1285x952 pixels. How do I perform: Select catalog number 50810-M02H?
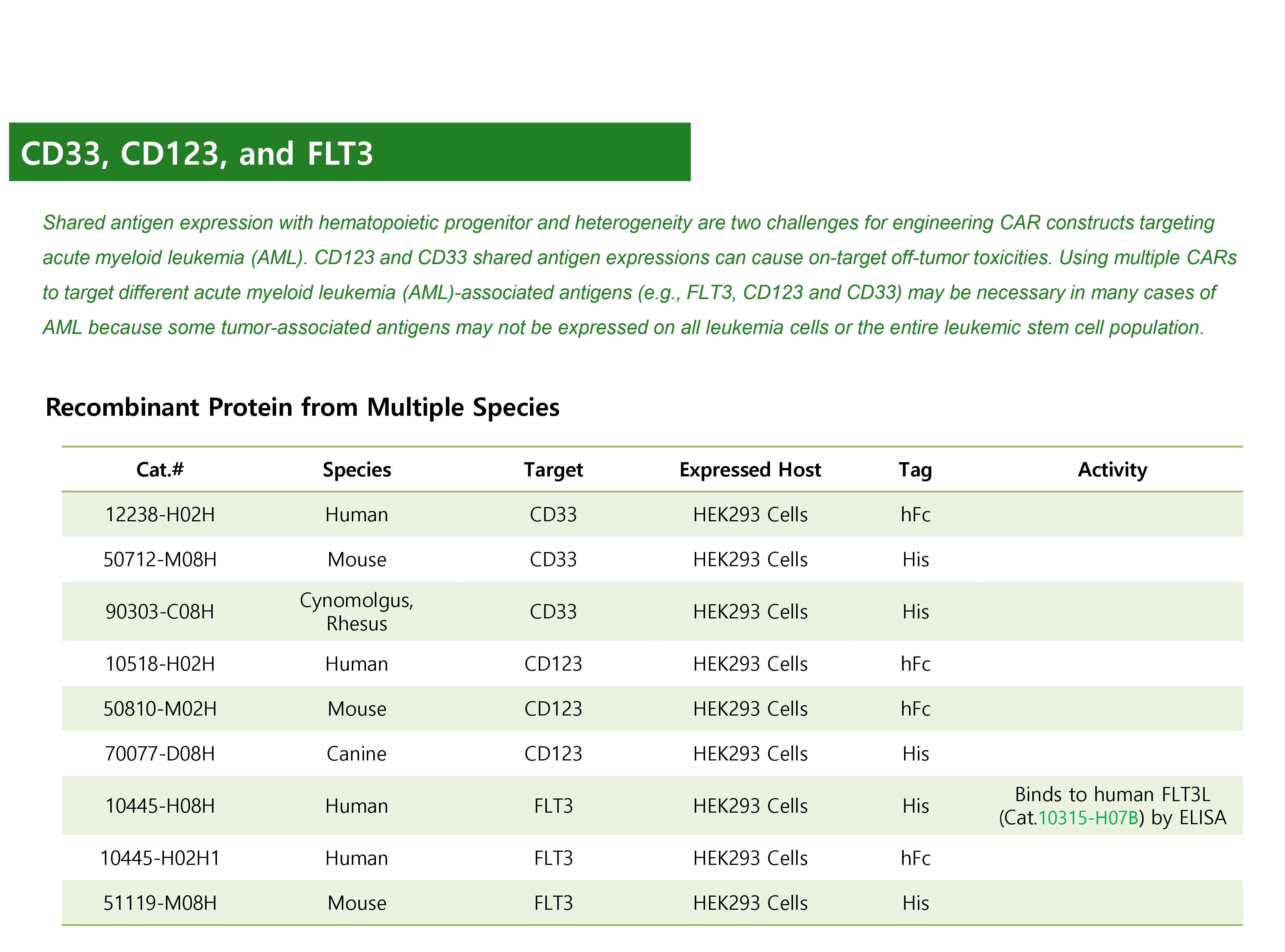160,709
